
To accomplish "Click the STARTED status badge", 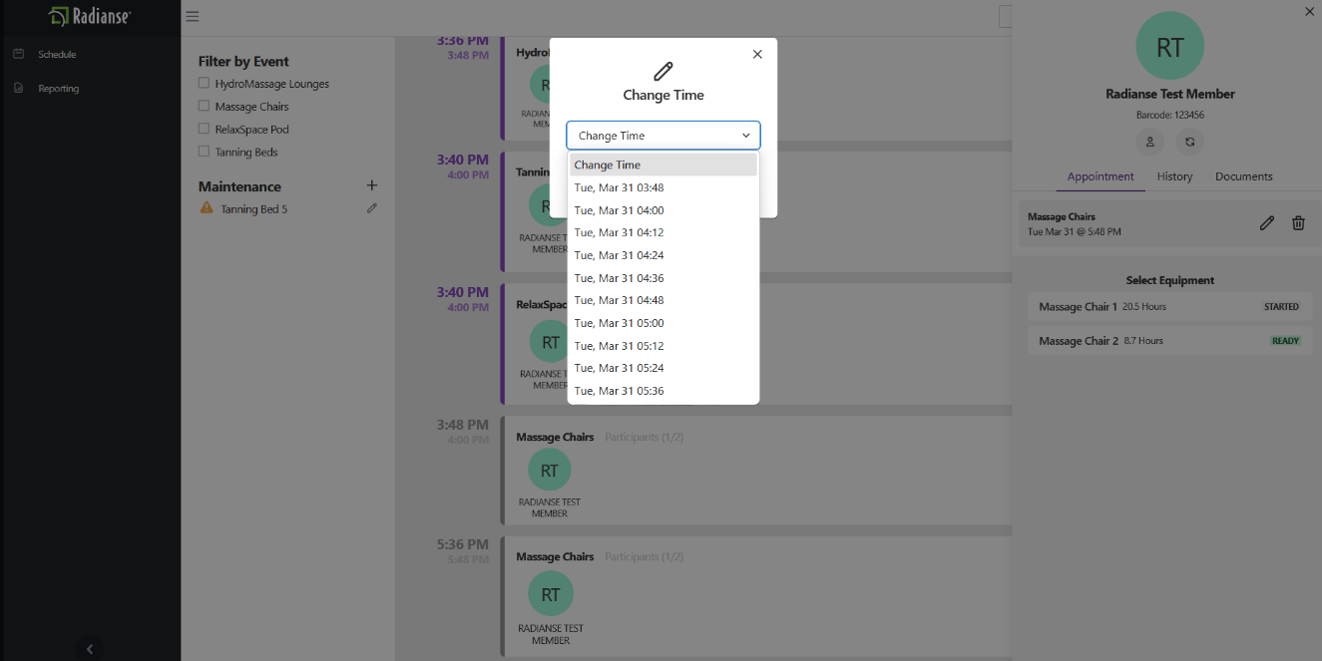I will tap(1281, 307).
